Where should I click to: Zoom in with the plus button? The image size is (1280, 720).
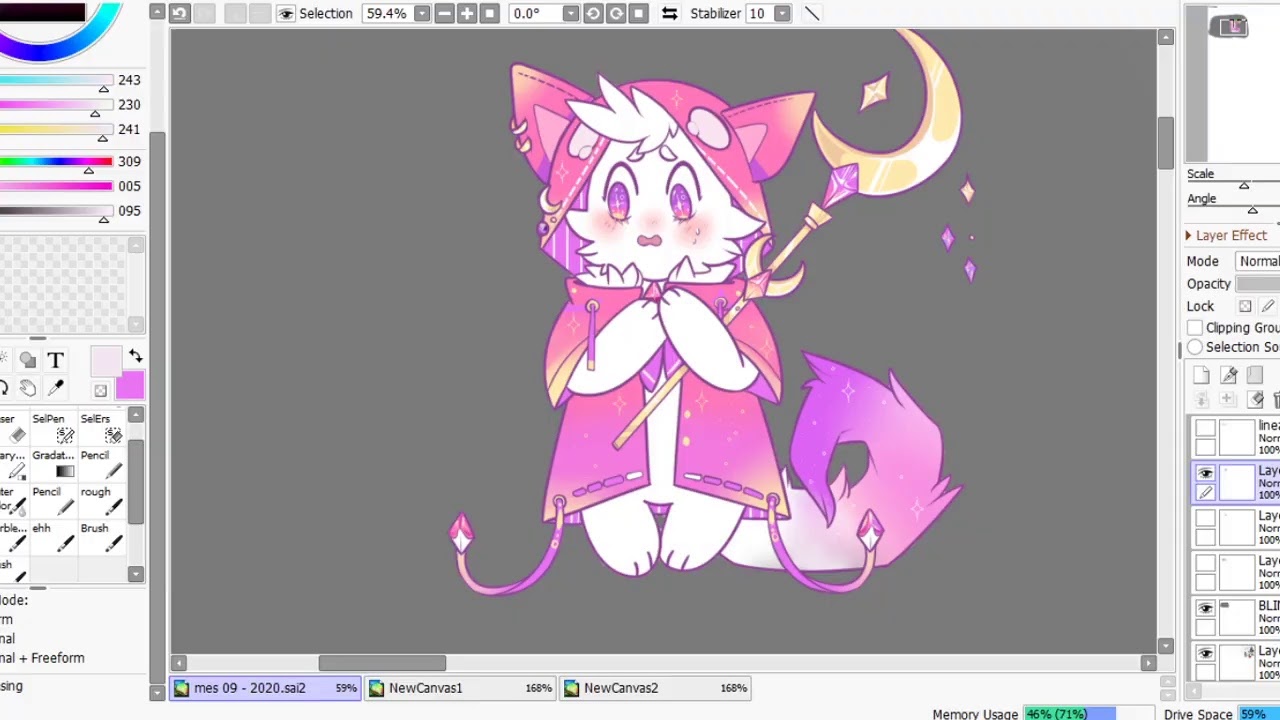click(466, 13)
